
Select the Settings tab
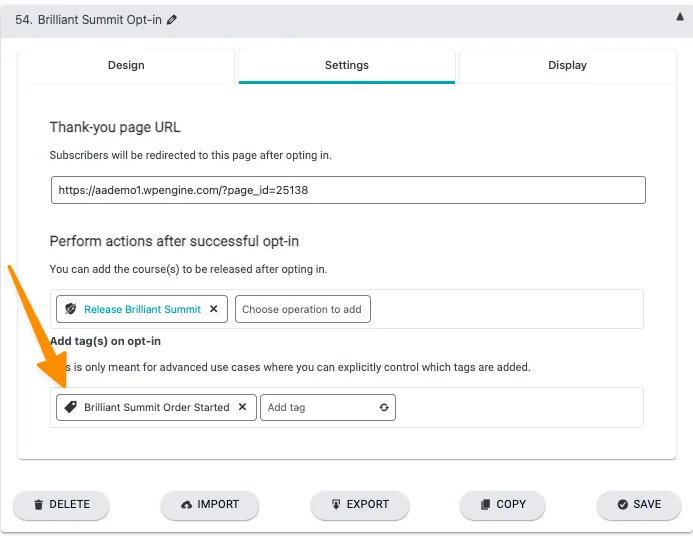(x=347, y=65)
